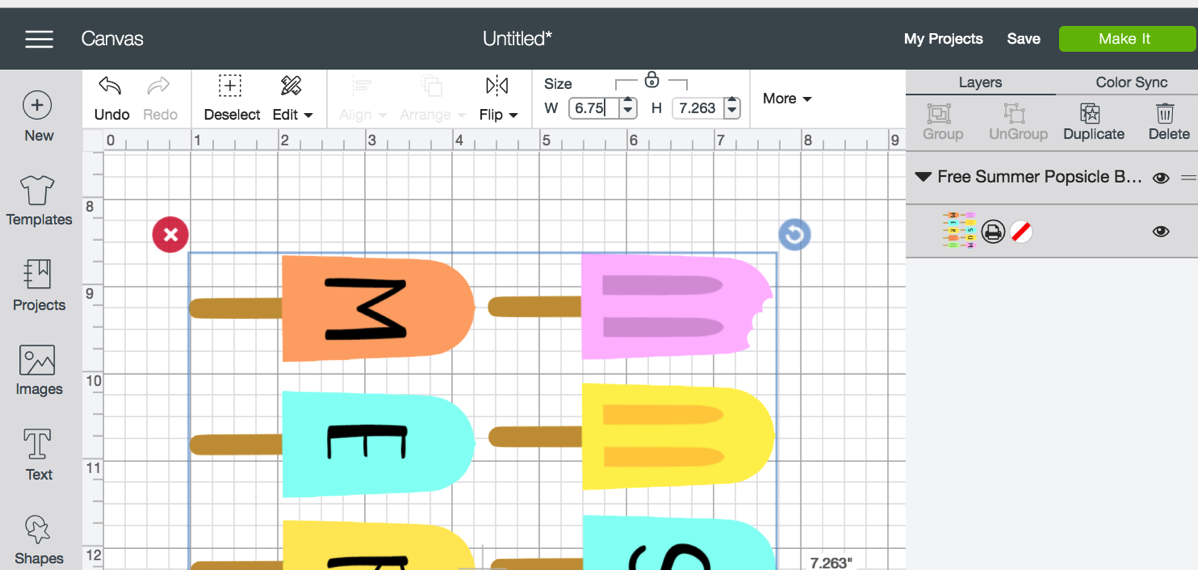1198x570 pixels.
Task: Click the blue rotate handle on the image
Action: [x=795, y=235]
